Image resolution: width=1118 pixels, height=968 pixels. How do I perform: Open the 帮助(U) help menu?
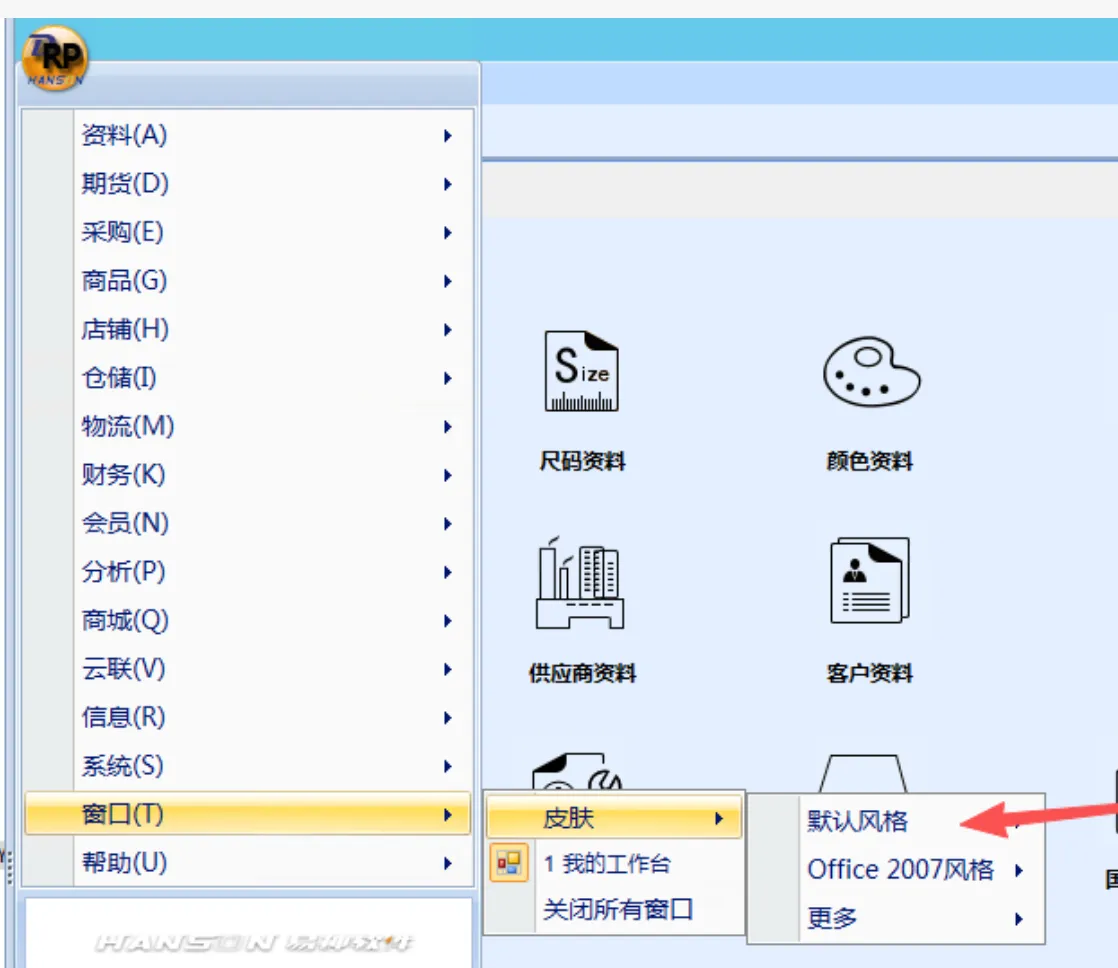coord(124,862)
